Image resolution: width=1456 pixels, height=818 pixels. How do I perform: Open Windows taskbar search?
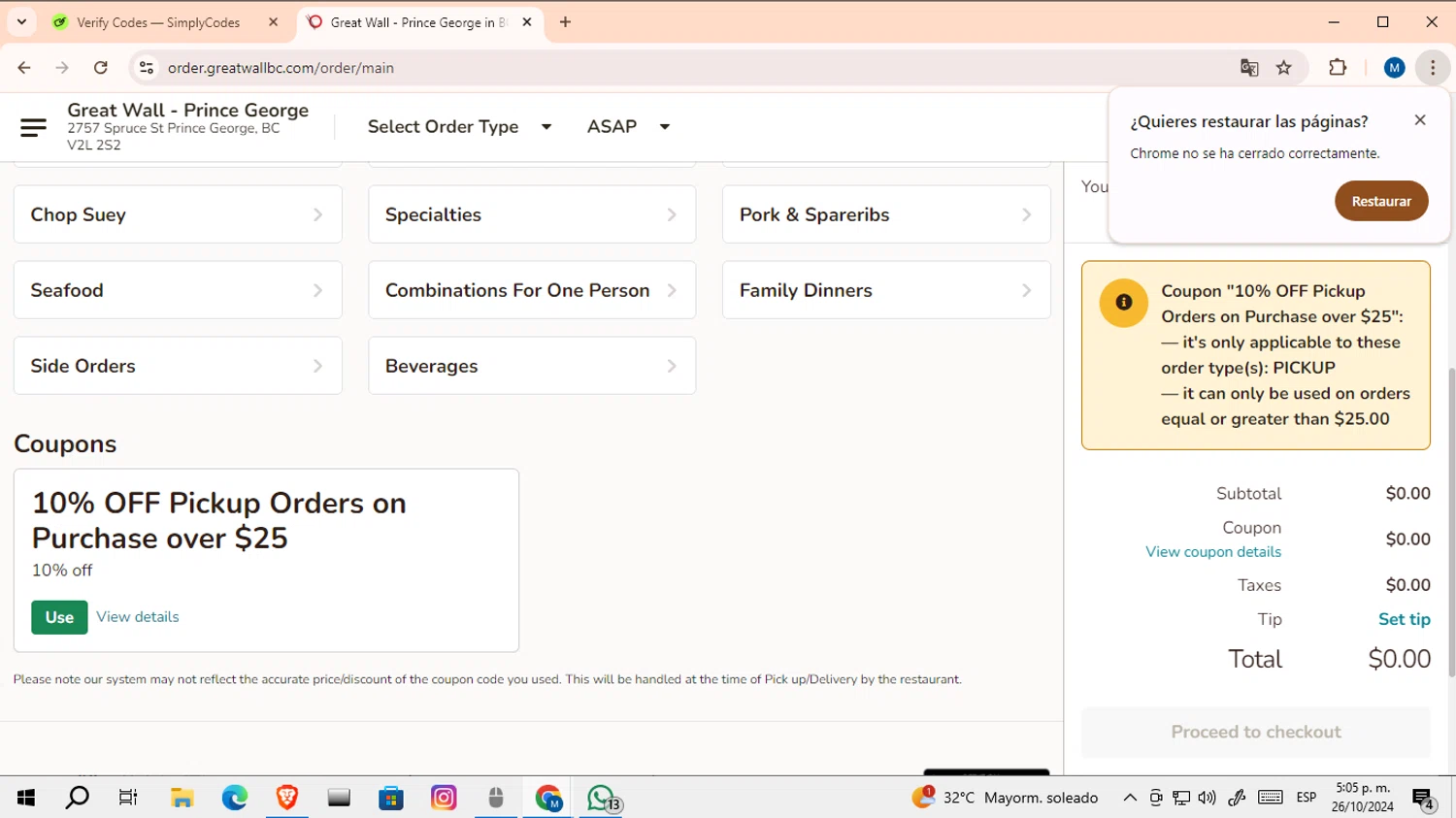pos(77,798)
